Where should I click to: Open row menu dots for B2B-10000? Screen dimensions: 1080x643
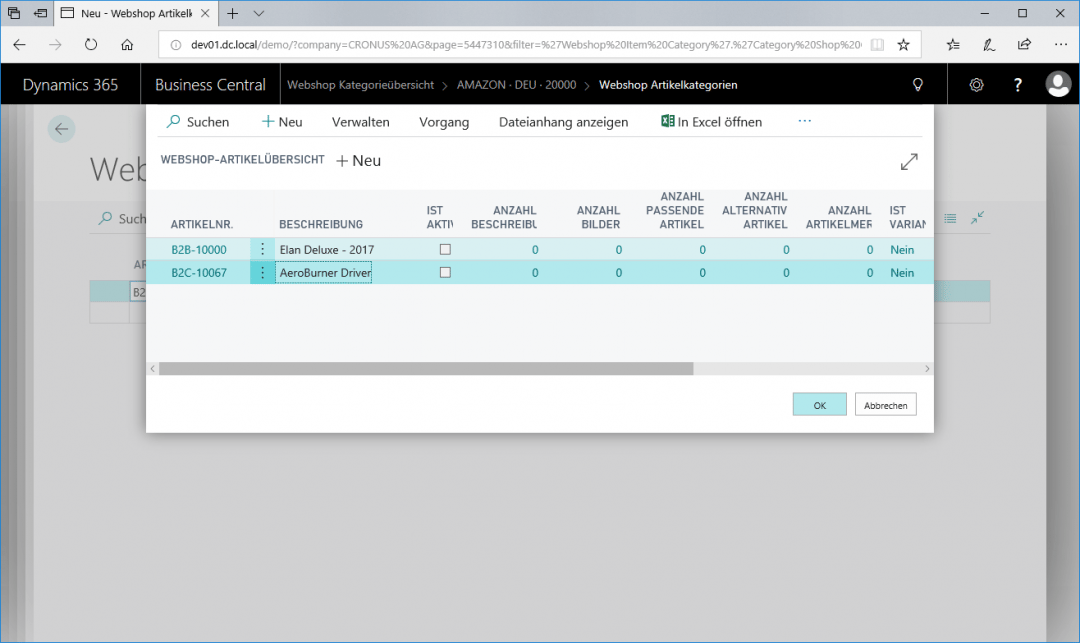[262, 249]
